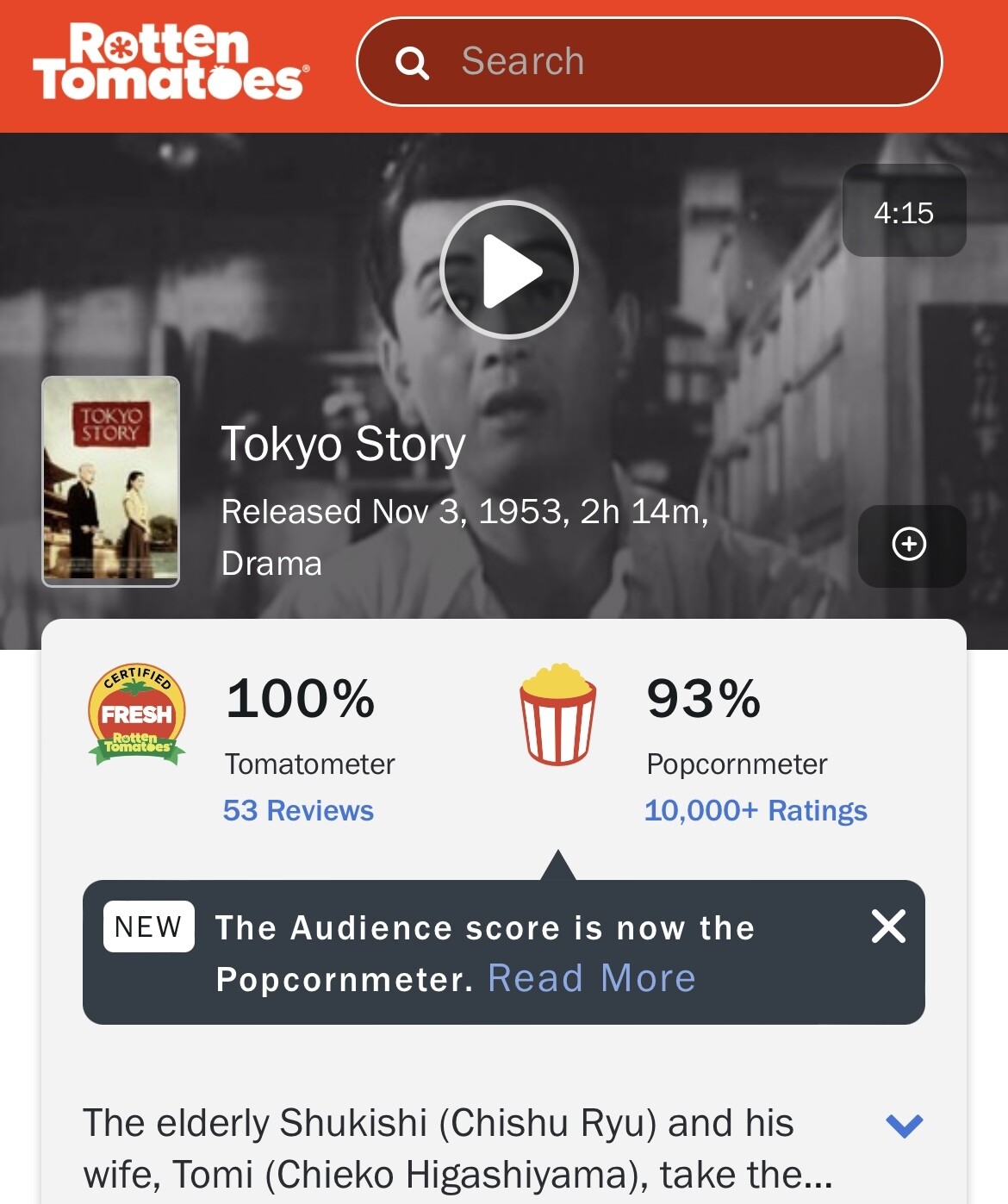The image size is (1008, 1204).
Task: Open the 10,000+ Ratings link
Action: coord(756,810)
